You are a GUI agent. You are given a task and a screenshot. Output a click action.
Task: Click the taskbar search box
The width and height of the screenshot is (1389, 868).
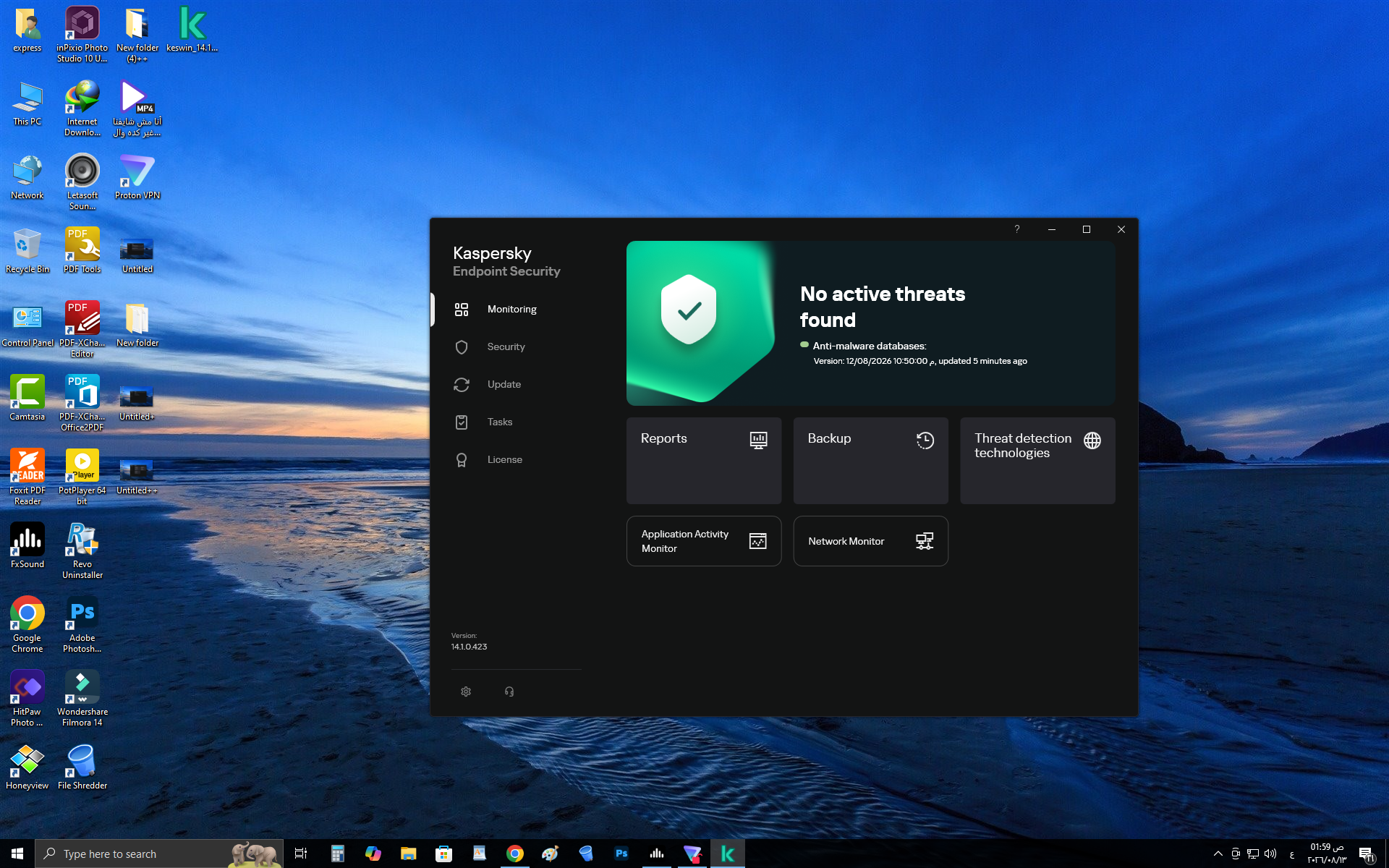coord(158,854)
